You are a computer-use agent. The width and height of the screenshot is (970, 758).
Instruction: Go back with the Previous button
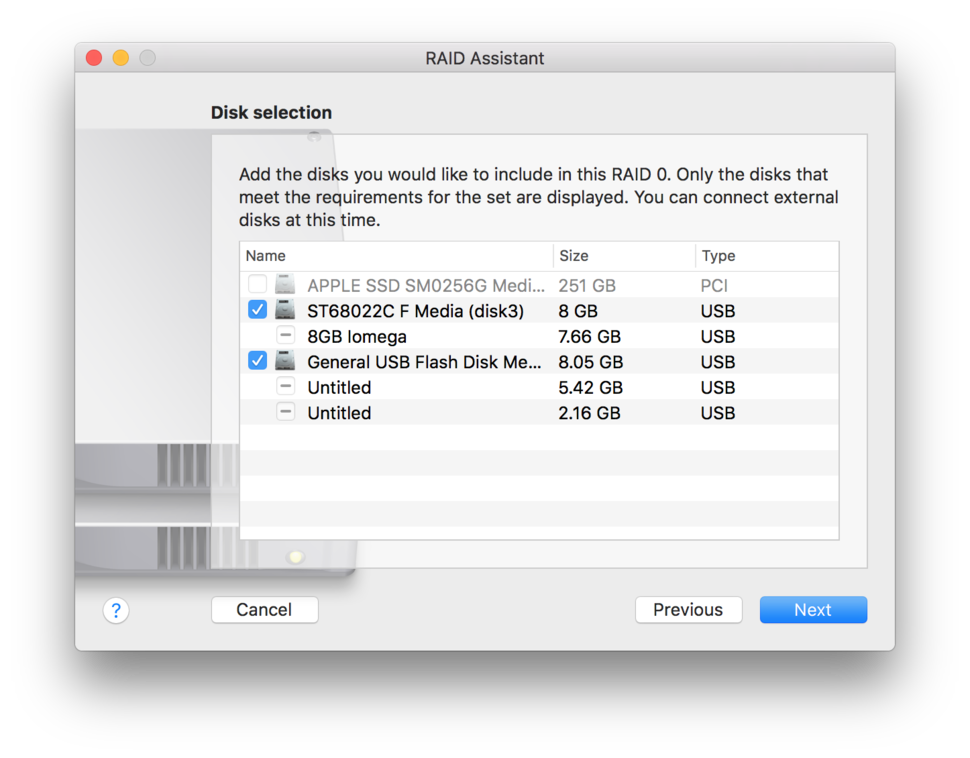pos(689,609)
